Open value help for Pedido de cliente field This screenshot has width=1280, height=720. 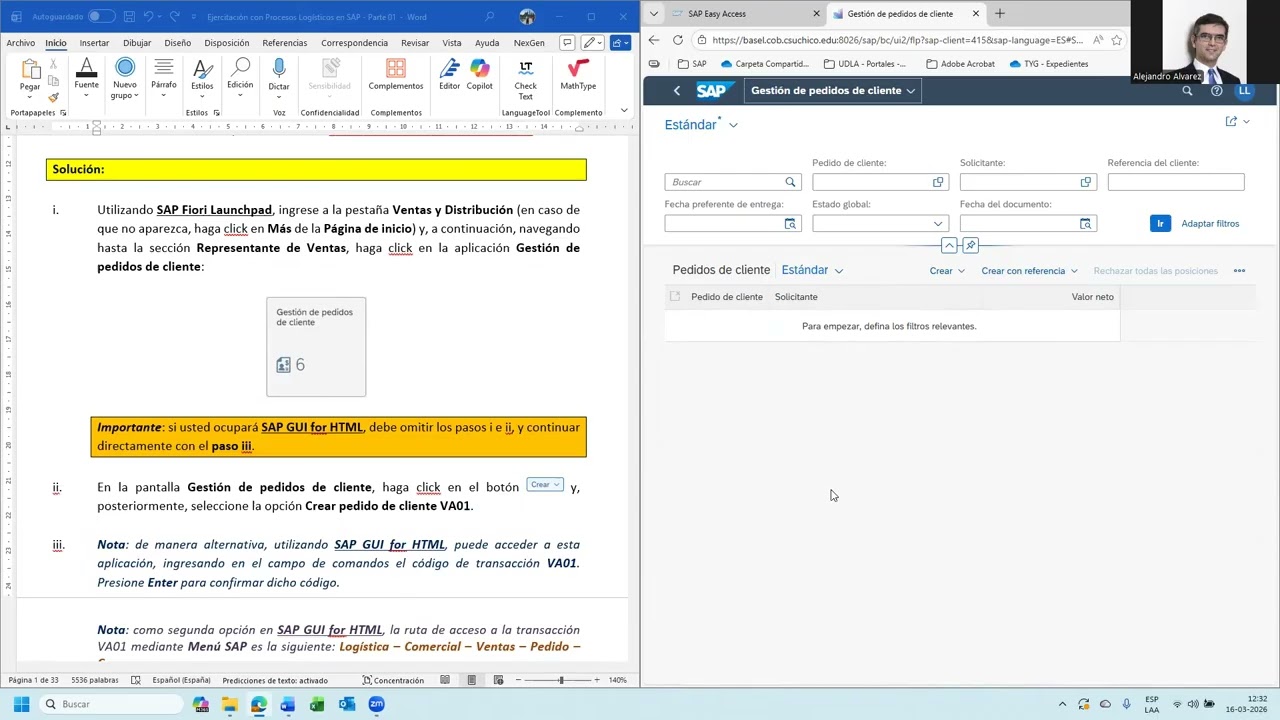click(x=938, y=182)
